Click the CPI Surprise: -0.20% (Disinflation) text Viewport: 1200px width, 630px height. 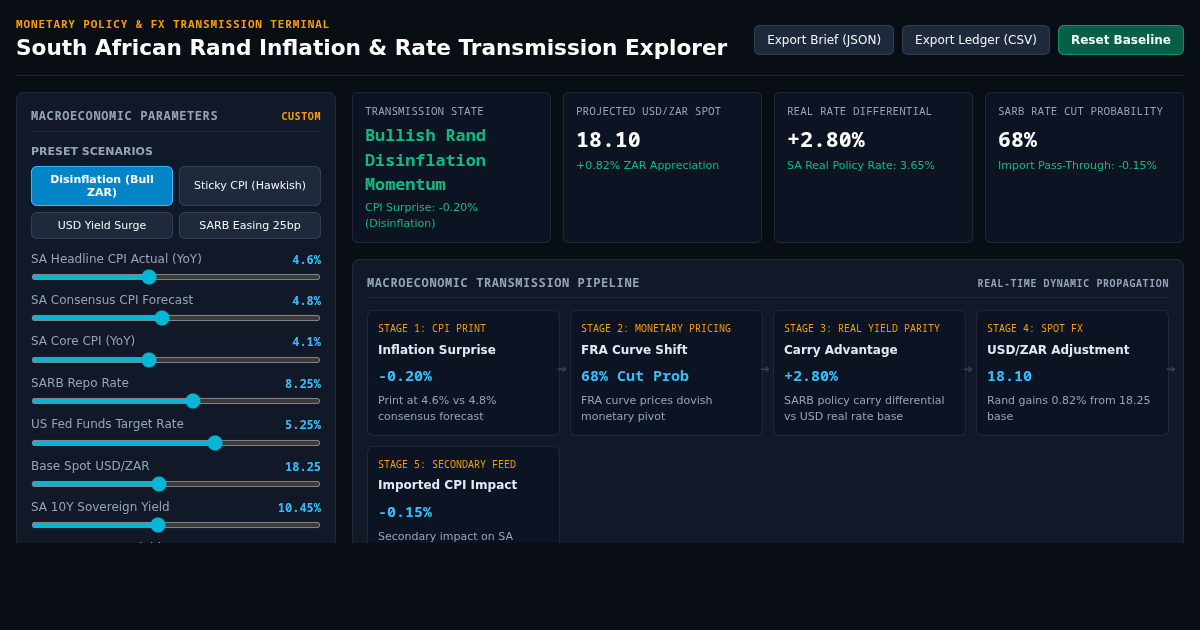421,215
